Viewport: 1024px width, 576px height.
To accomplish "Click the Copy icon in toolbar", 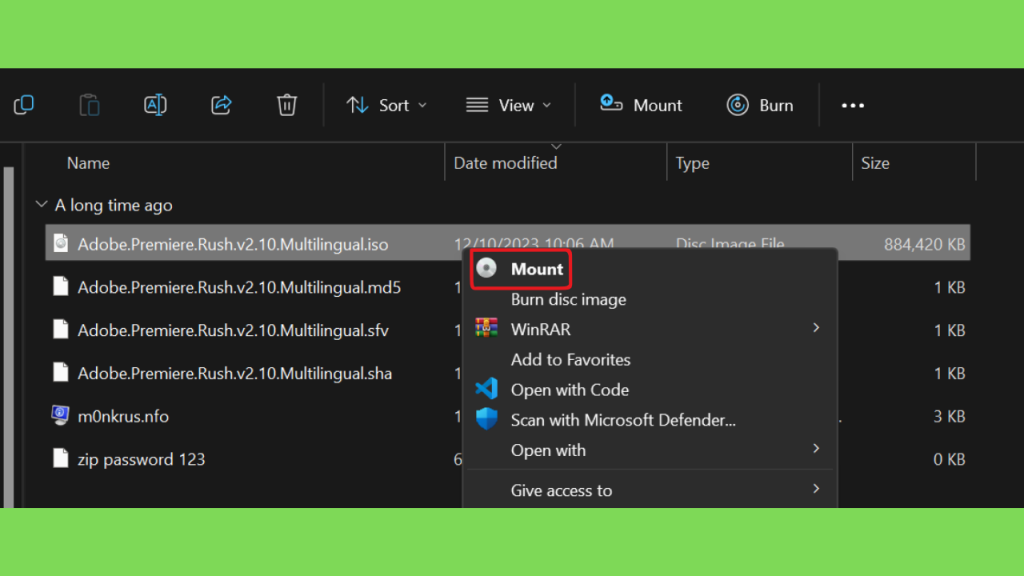I will (x=24, y=104).
